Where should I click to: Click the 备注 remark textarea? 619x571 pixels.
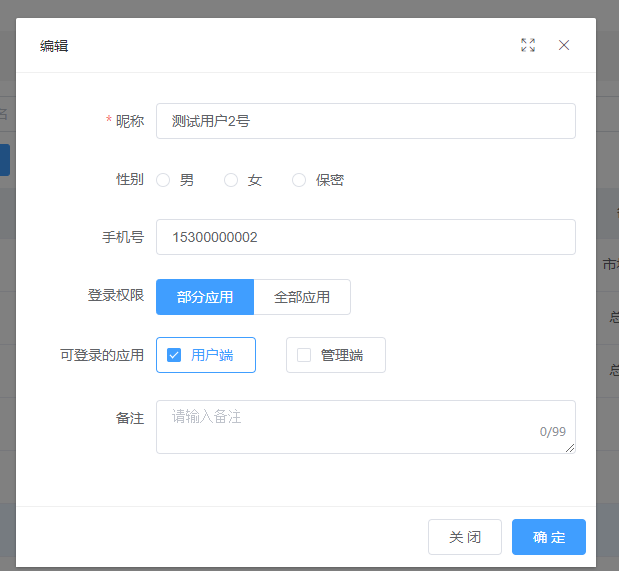point(366,427)
